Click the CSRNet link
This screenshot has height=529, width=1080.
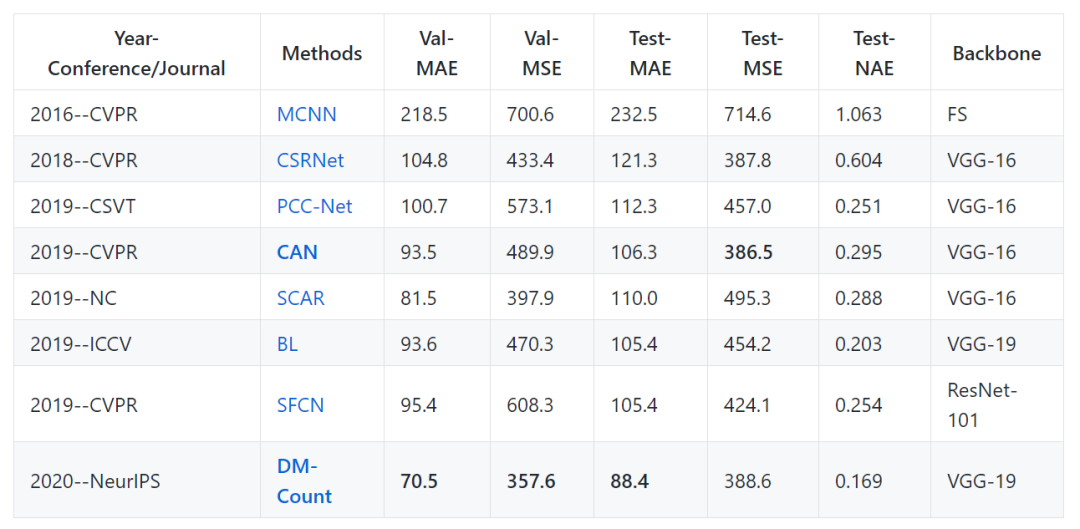click(x=310, y=160)
